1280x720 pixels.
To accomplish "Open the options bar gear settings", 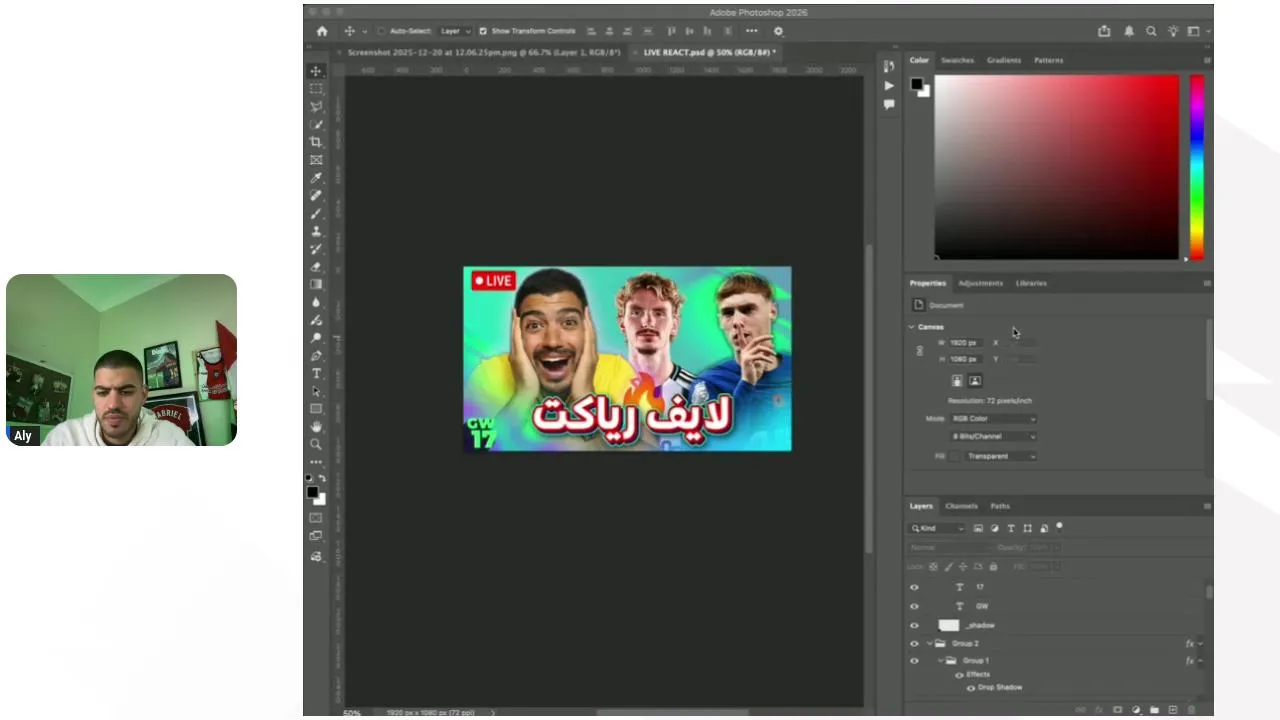I will click(778, 31).
